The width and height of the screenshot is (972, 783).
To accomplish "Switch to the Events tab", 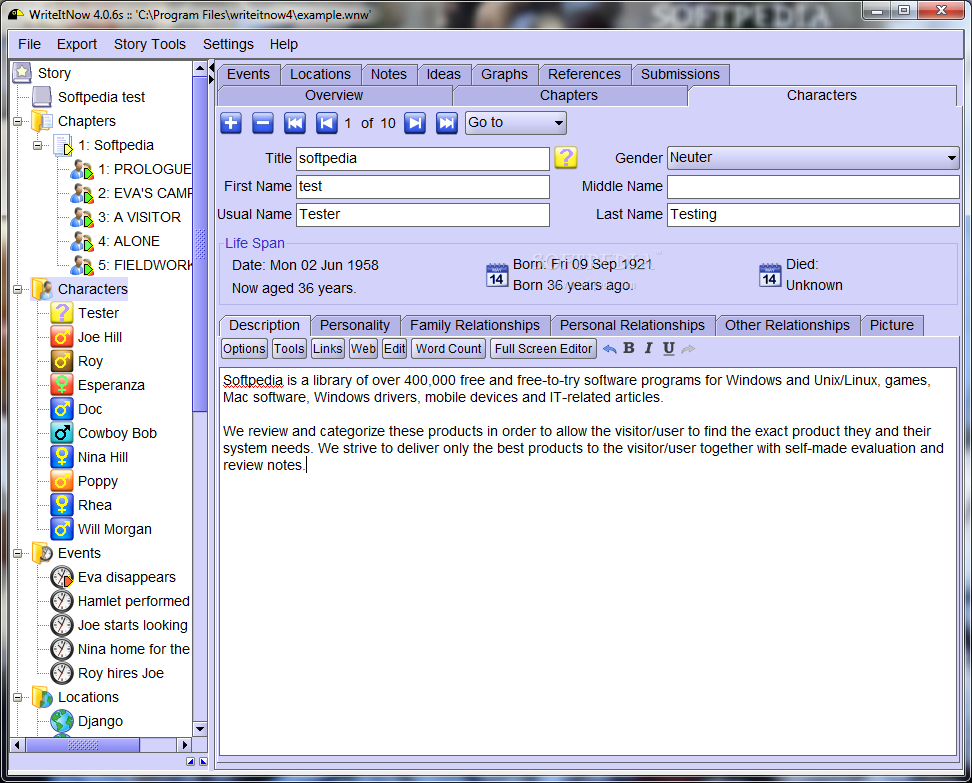I will coord(249,74).
